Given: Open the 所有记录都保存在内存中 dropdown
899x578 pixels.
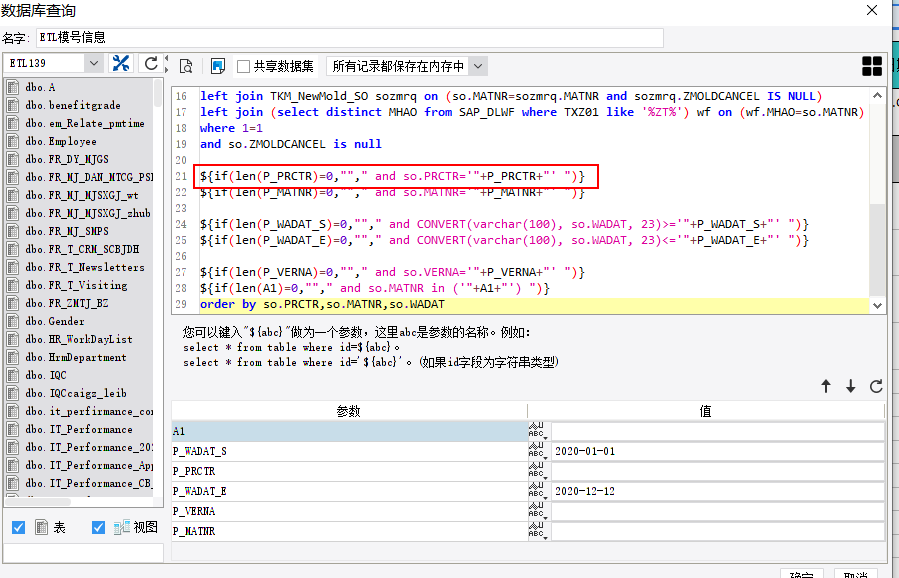Looking at the screenshot, I should 477,66.
